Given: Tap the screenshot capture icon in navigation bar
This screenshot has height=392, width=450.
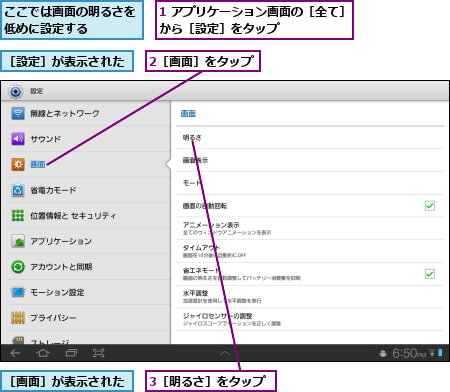Looking at the screenshot, I should [x=98, y=353].
